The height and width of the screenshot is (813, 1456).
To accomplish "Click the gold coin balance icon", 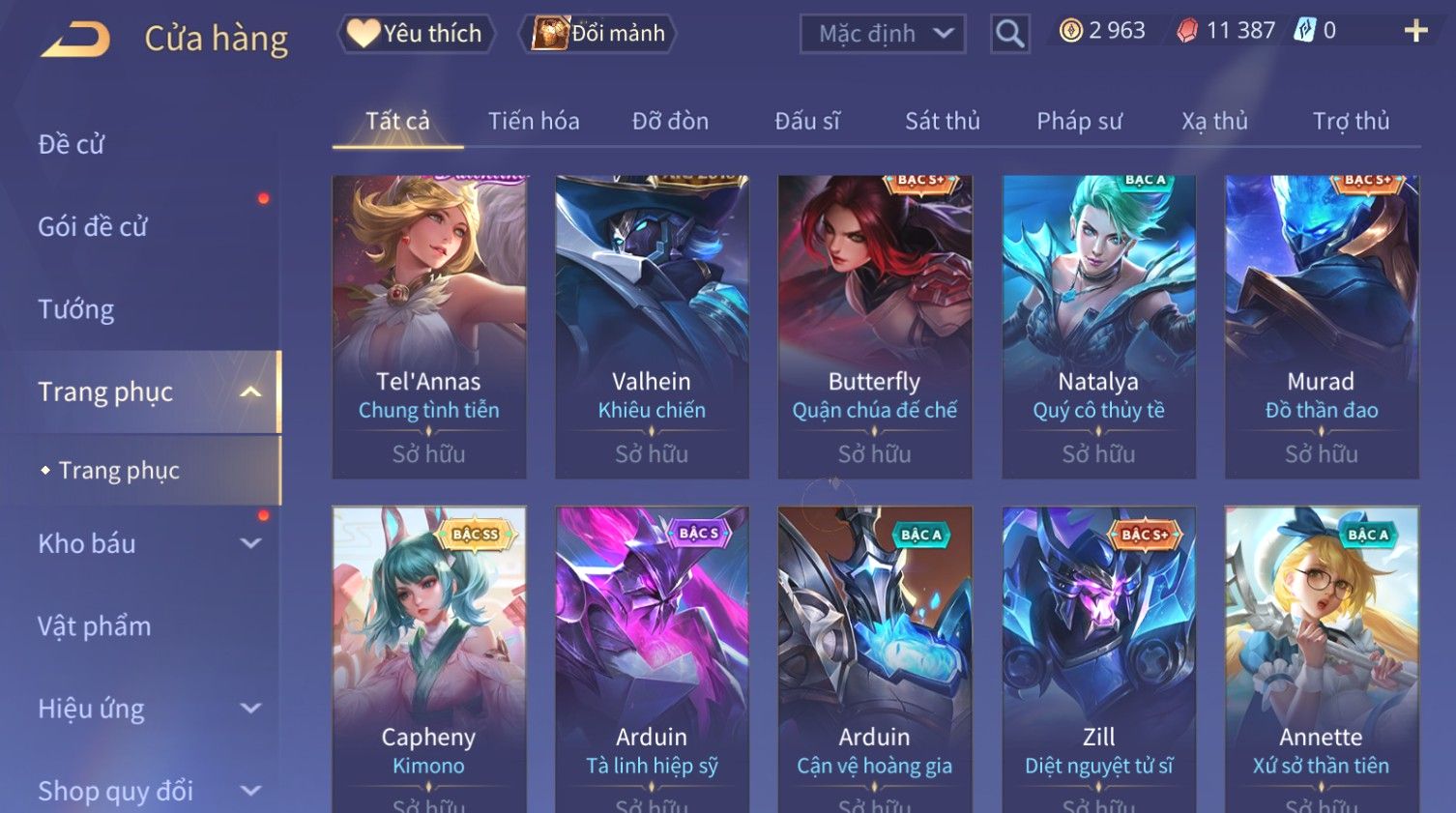I will pos(1070,31).
